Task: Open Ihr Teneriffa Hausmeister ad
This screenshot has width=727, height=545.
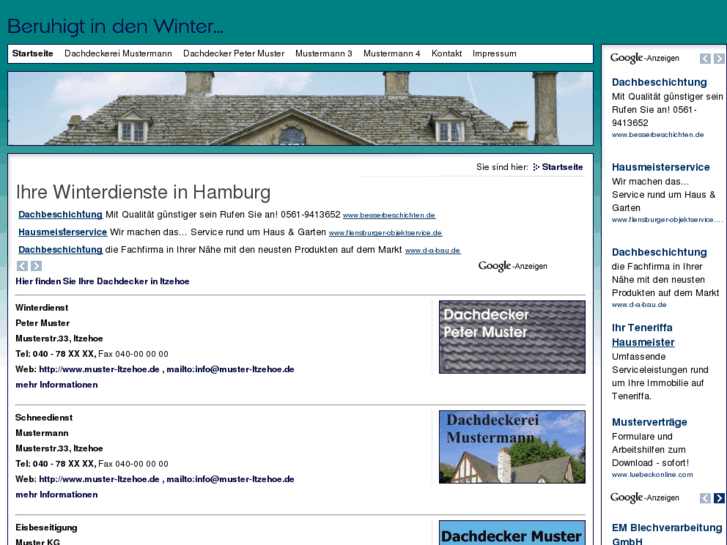Action: click(643, 335)
